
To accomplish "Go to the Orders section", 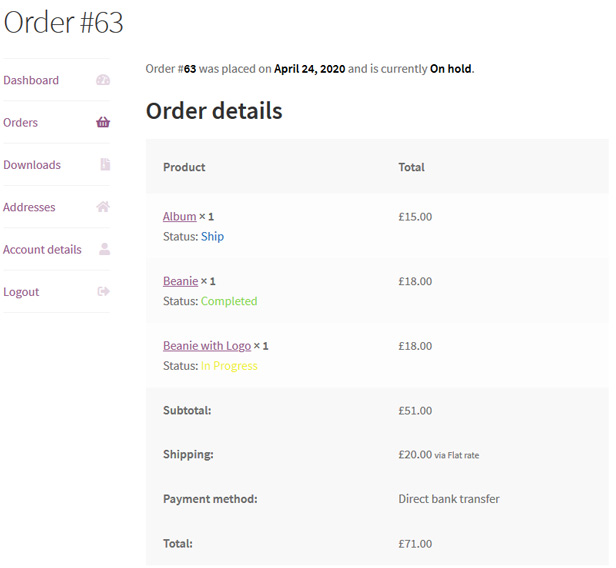I will (20, 123).
